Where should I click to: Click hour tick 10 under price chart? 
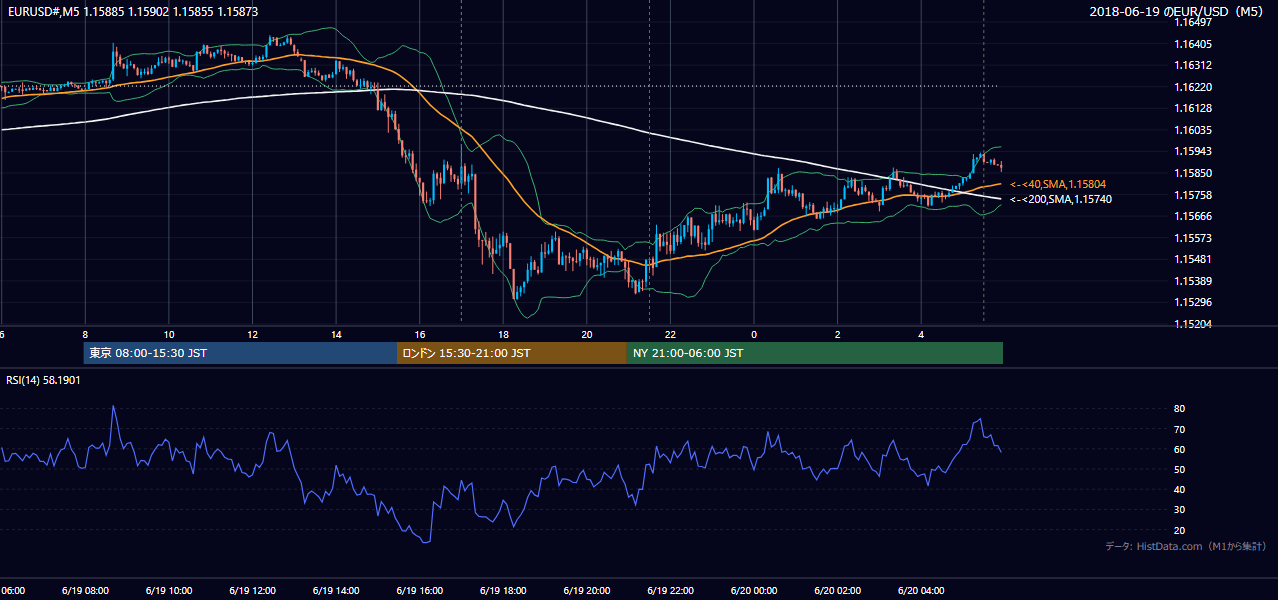pos(169,334)
